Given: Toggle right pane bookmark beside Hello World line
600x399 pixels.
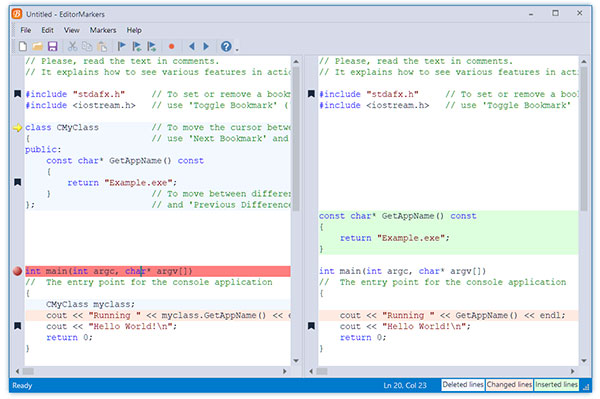Looking at the screenshot, I should tap(311, 326).
